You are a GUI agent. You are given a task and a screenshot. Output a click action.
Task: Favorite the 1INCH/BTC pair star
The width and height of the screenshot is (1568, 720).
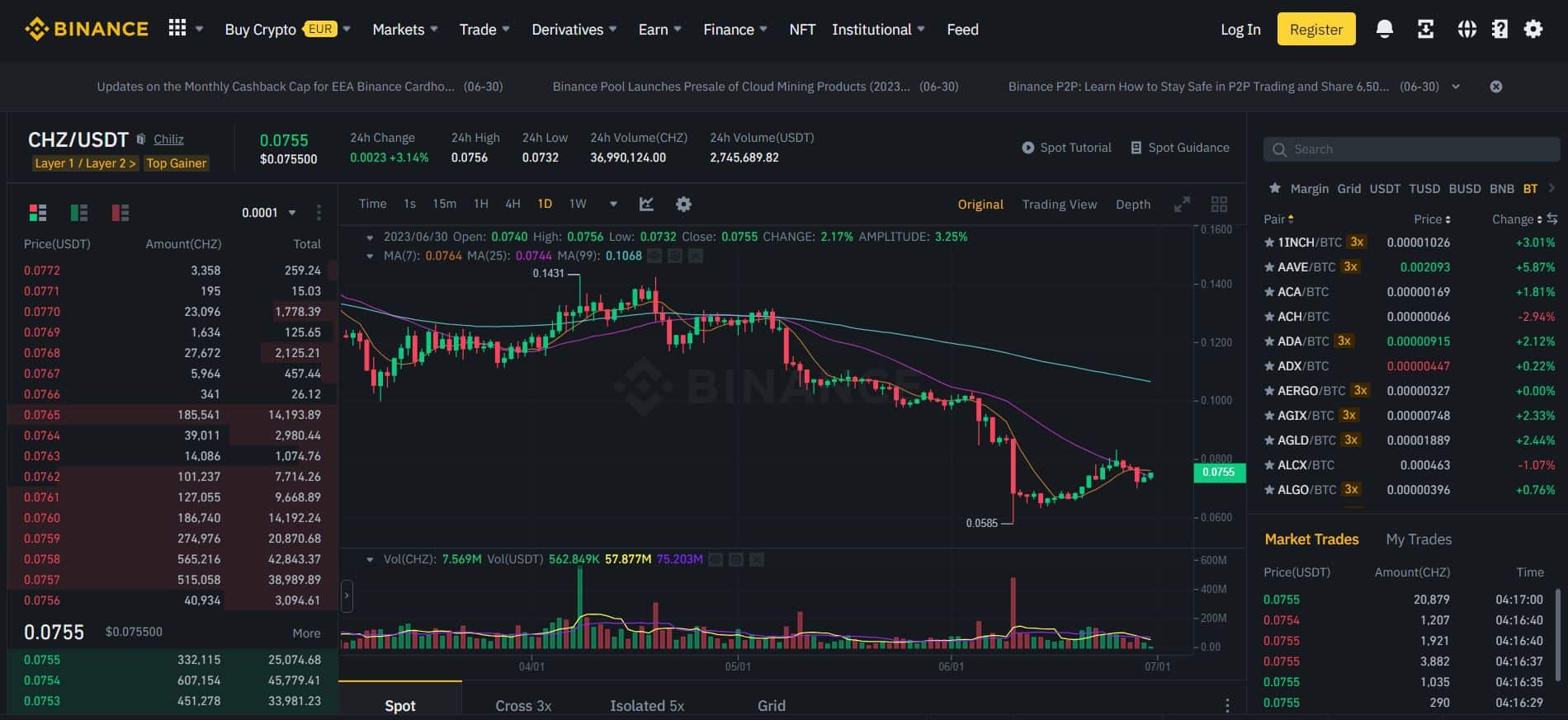1269,242
